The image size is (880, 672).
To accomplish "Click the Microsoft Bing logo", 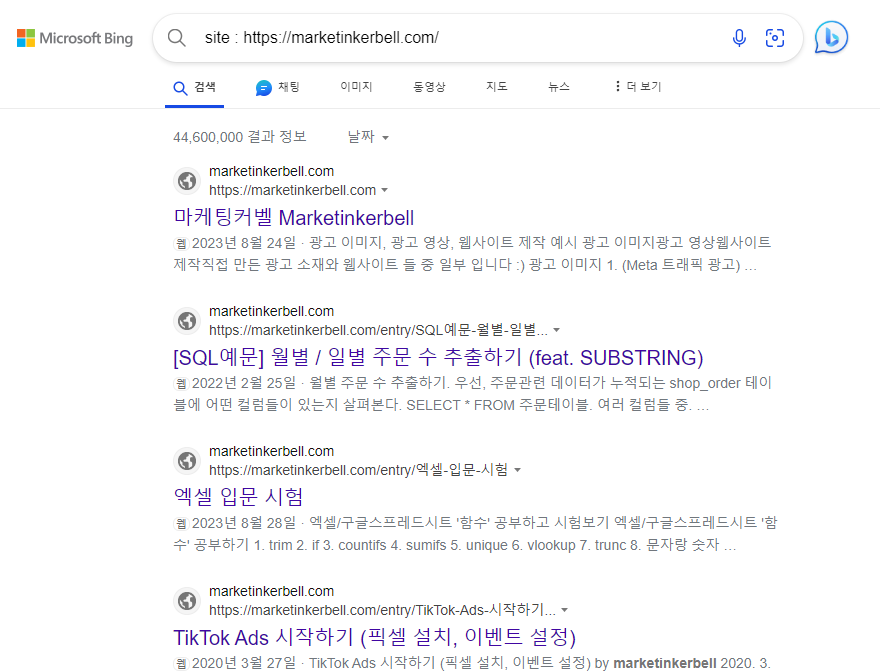I will (74, 37).
